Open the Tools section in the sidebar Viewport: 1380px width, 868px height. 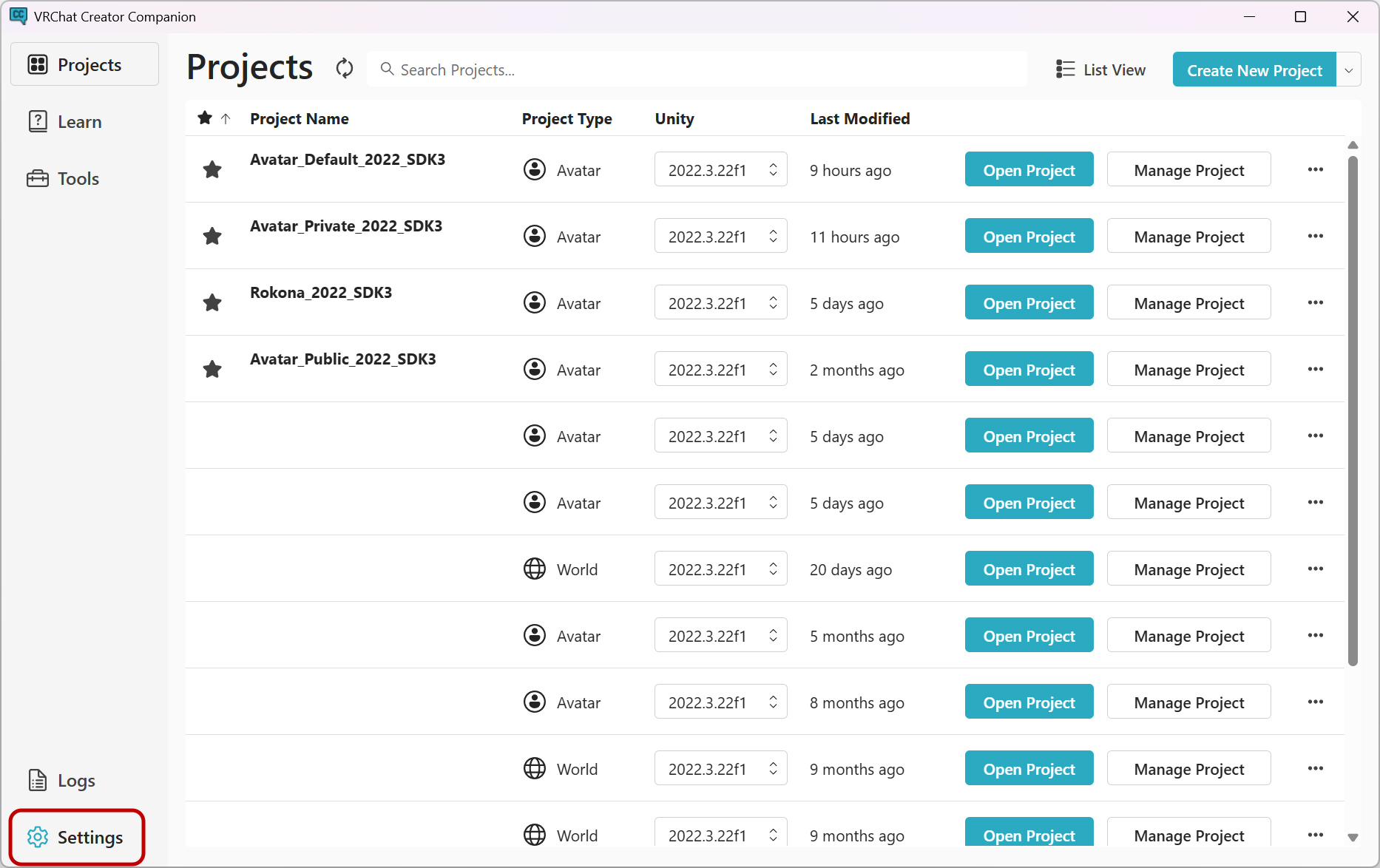(64, 179)
